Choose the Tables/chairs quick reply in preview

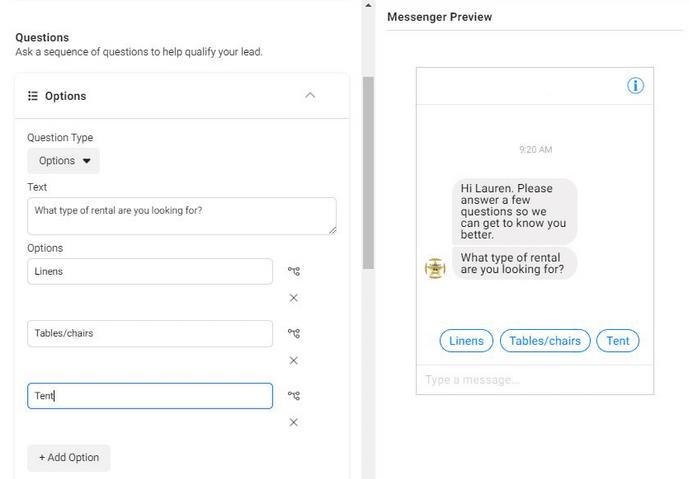(545, 341)
